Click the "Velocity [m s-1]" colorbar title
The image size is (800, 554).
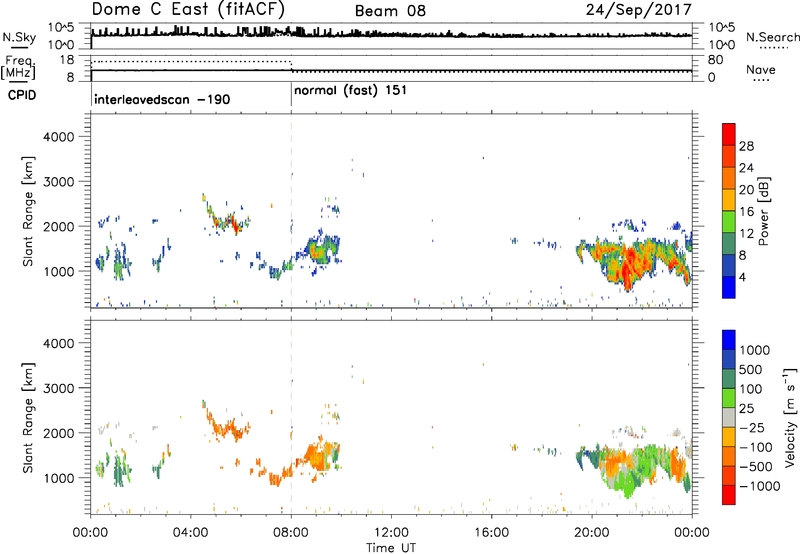tap(790, 417)
